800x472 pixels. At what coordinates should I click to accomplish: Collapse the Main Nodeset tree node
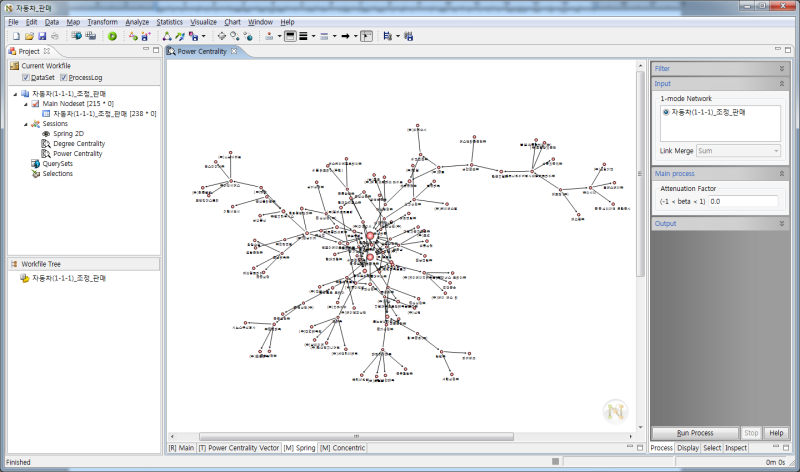coord(26,104)
